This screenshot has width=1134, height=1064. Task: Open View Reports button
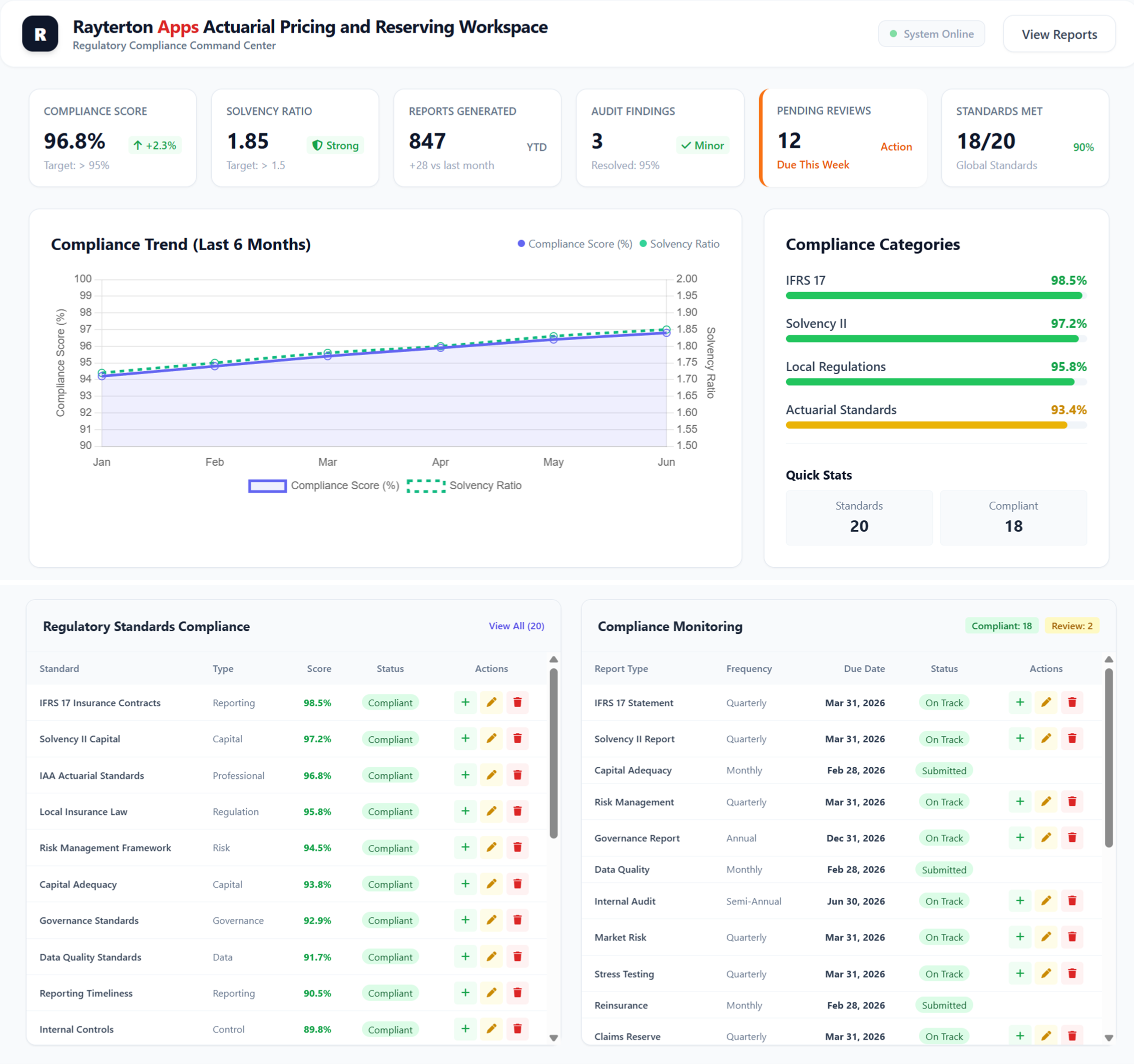(x=1059, y=34)
